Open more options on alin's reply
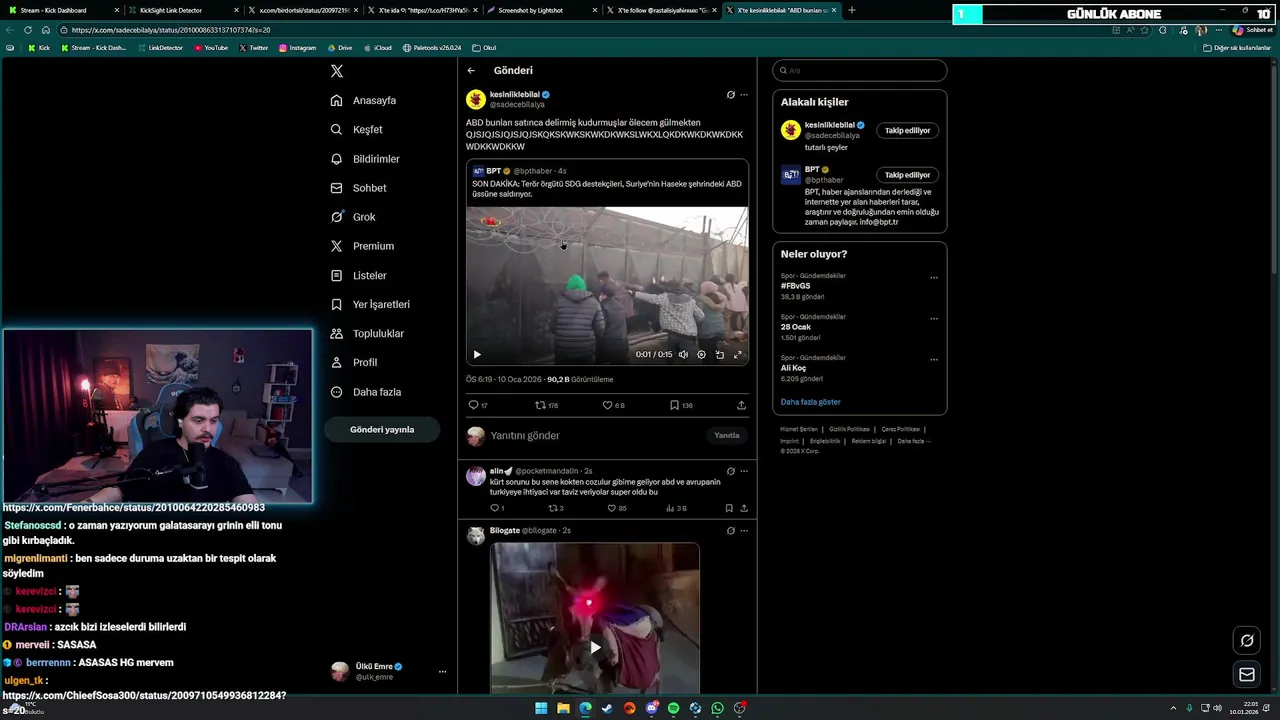 [x=743, y=471]
